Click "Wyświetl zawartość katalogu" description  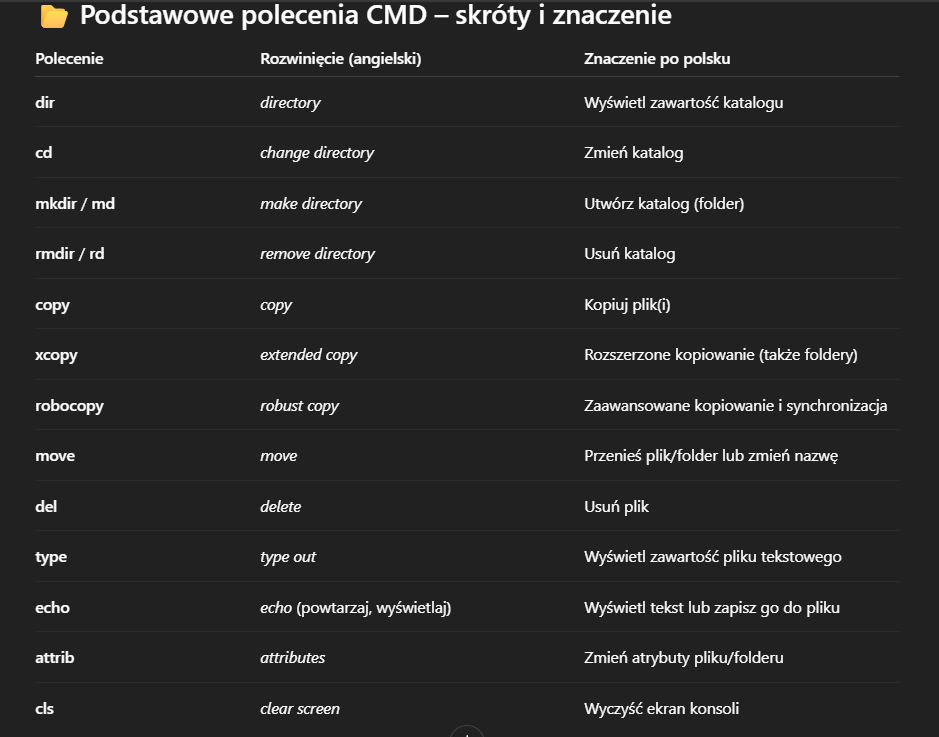coord(683,103)
